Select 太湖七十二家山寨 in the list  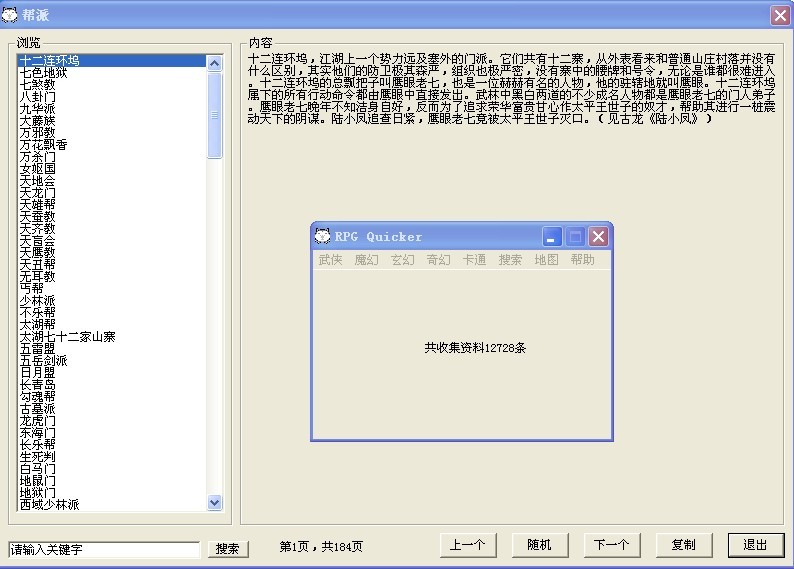click(x=112, y=337)
